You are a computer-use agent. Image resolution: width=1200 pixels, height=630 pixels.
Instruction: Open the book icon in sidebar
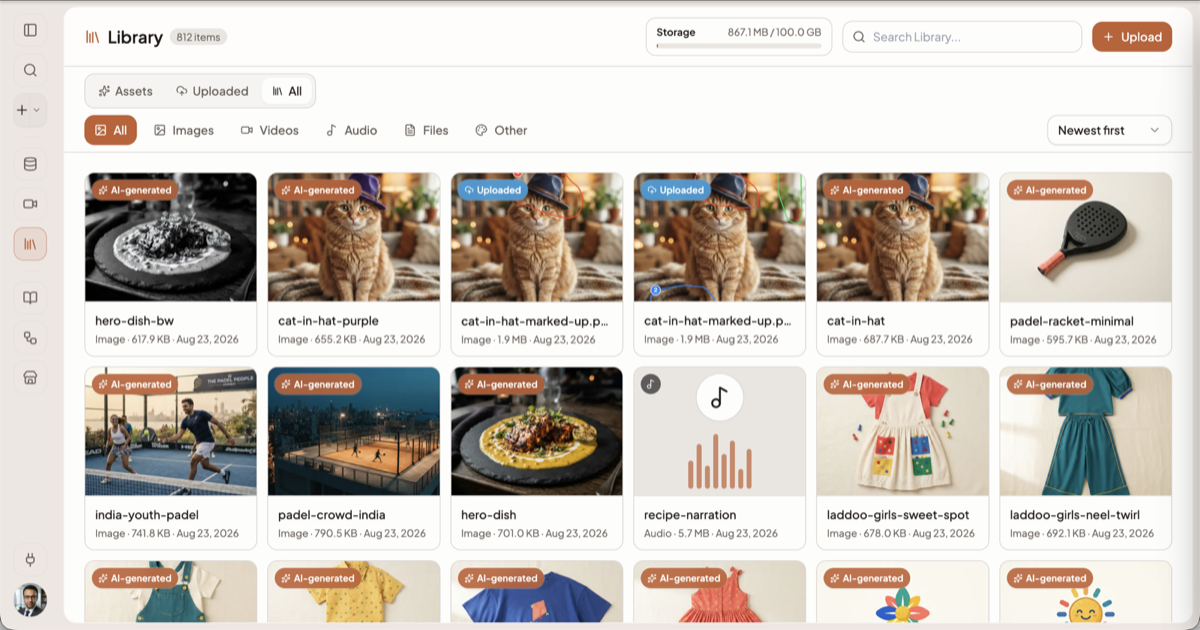tap(30, 298)
